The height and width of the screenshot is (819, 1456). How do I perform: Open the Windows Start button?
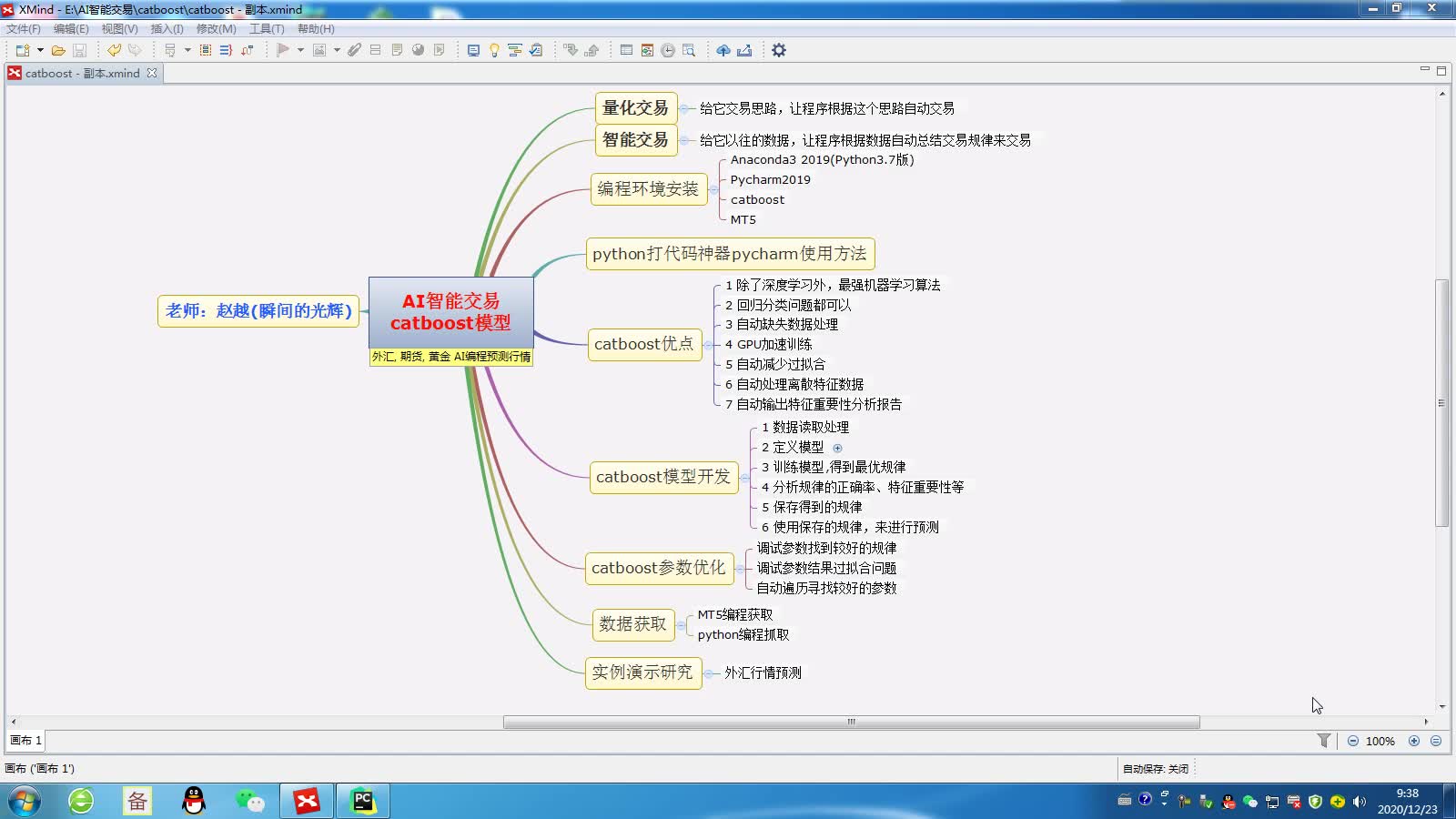tap(25, 801)
